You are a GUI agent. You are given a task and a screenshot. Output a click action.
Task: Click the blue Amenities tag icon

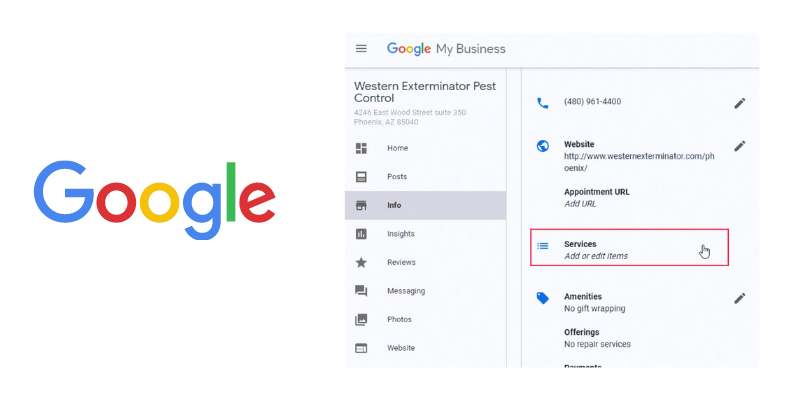point(543,298)
